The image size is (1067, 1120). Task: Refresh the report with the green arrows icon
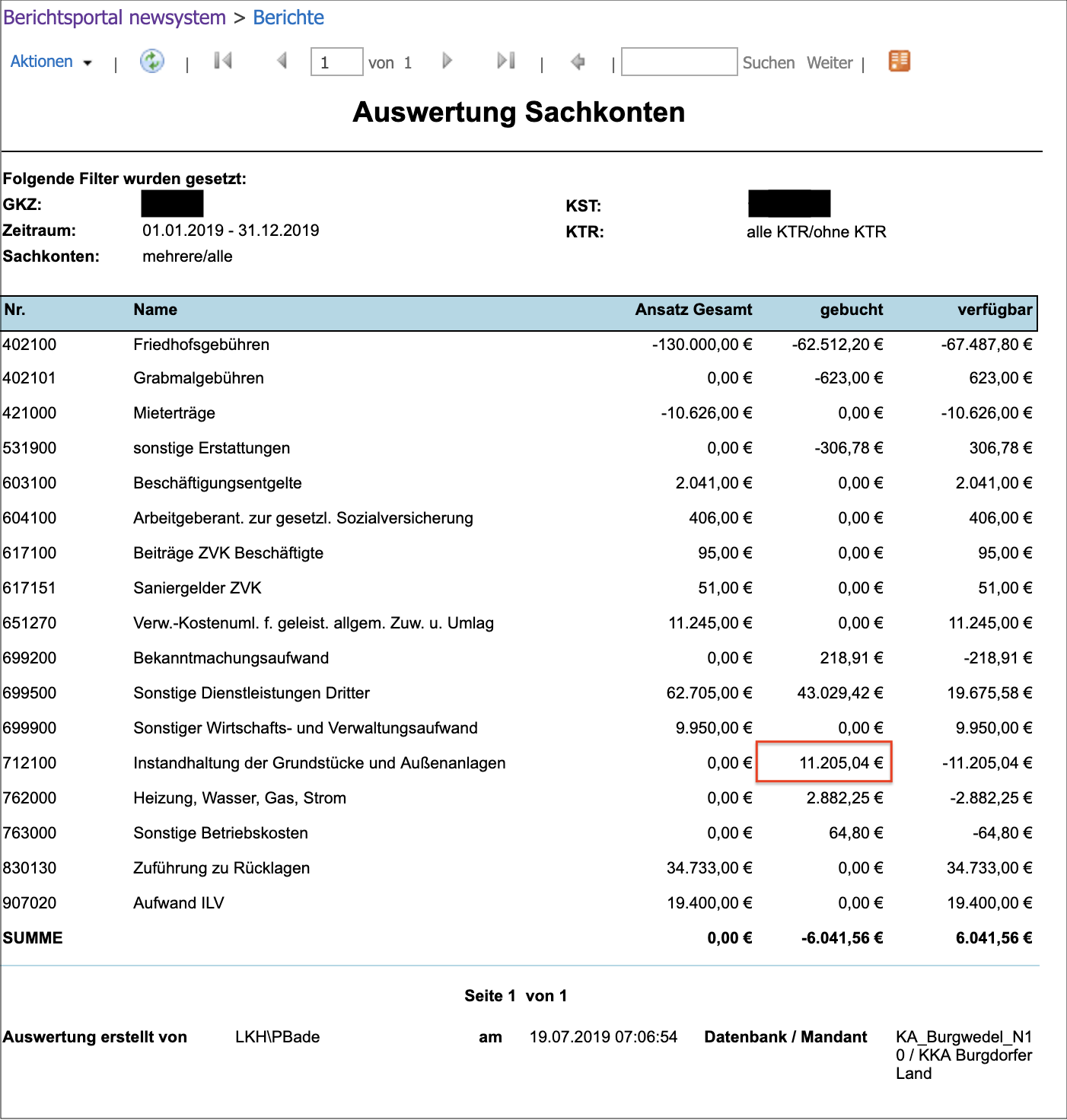tap(152, 62)
